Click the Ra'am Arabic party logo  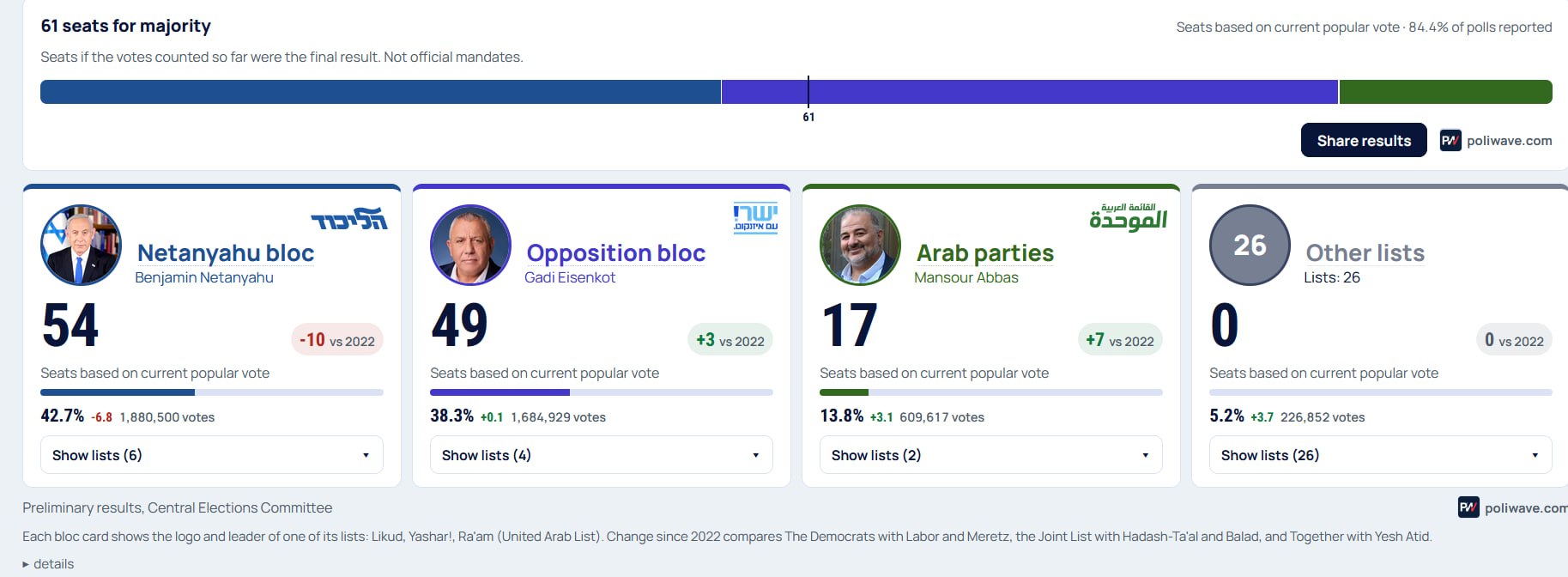click(1128, 217)
